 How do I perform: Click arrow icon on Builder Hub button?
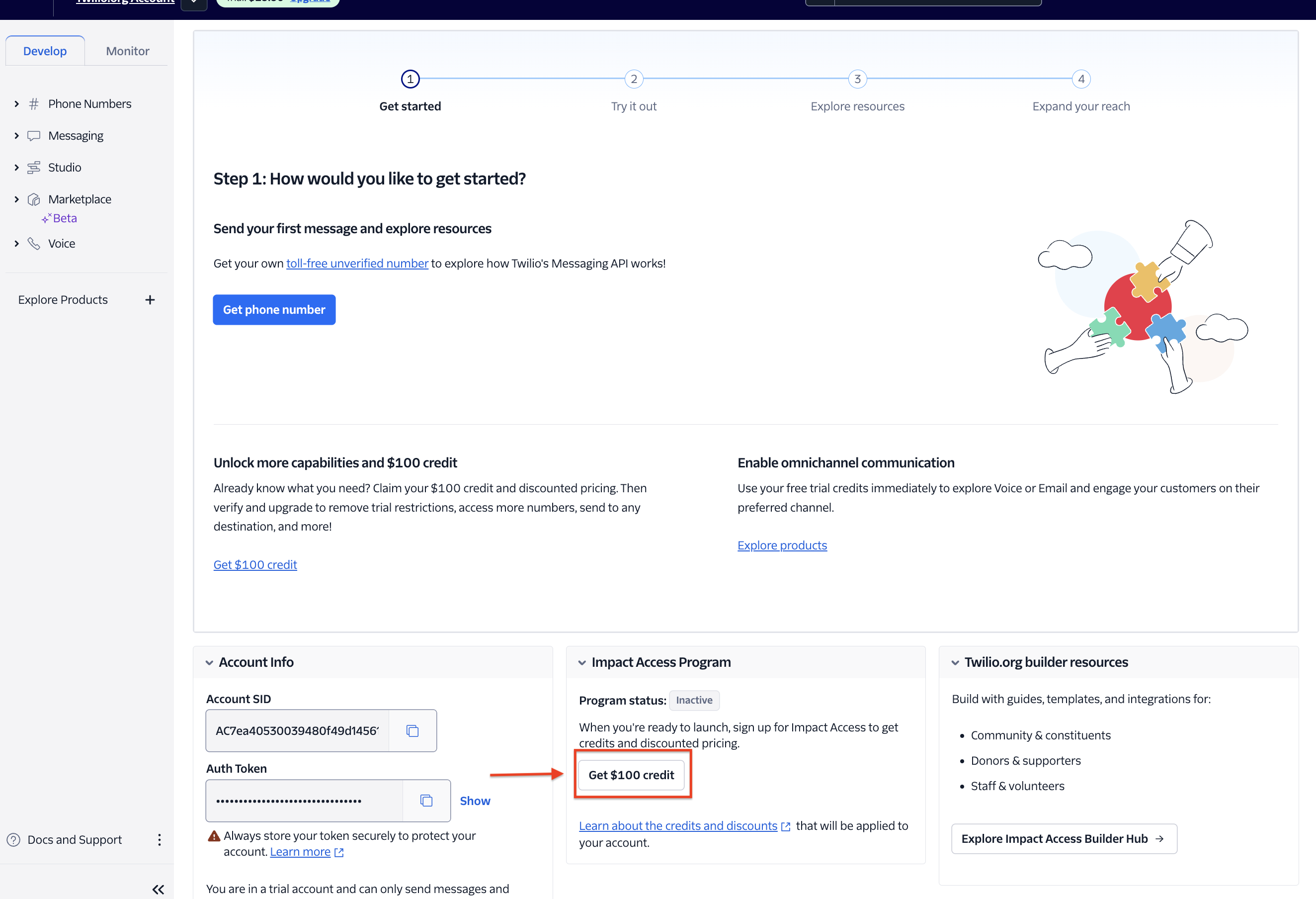pyautogui.click(x=1160, y=839)
